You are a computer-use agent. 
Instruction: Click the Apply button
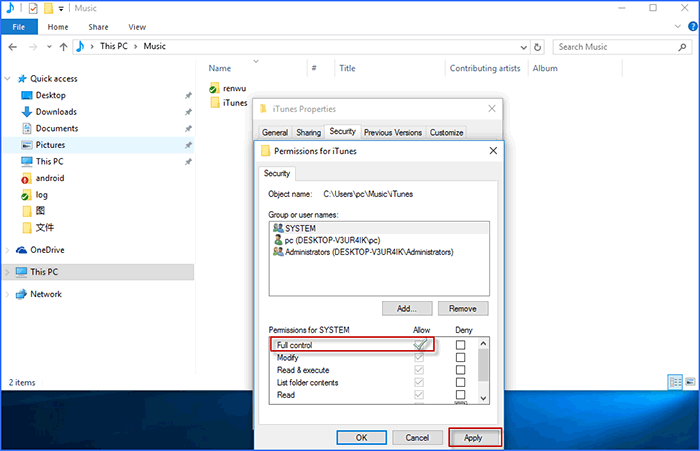coord(474,438)
